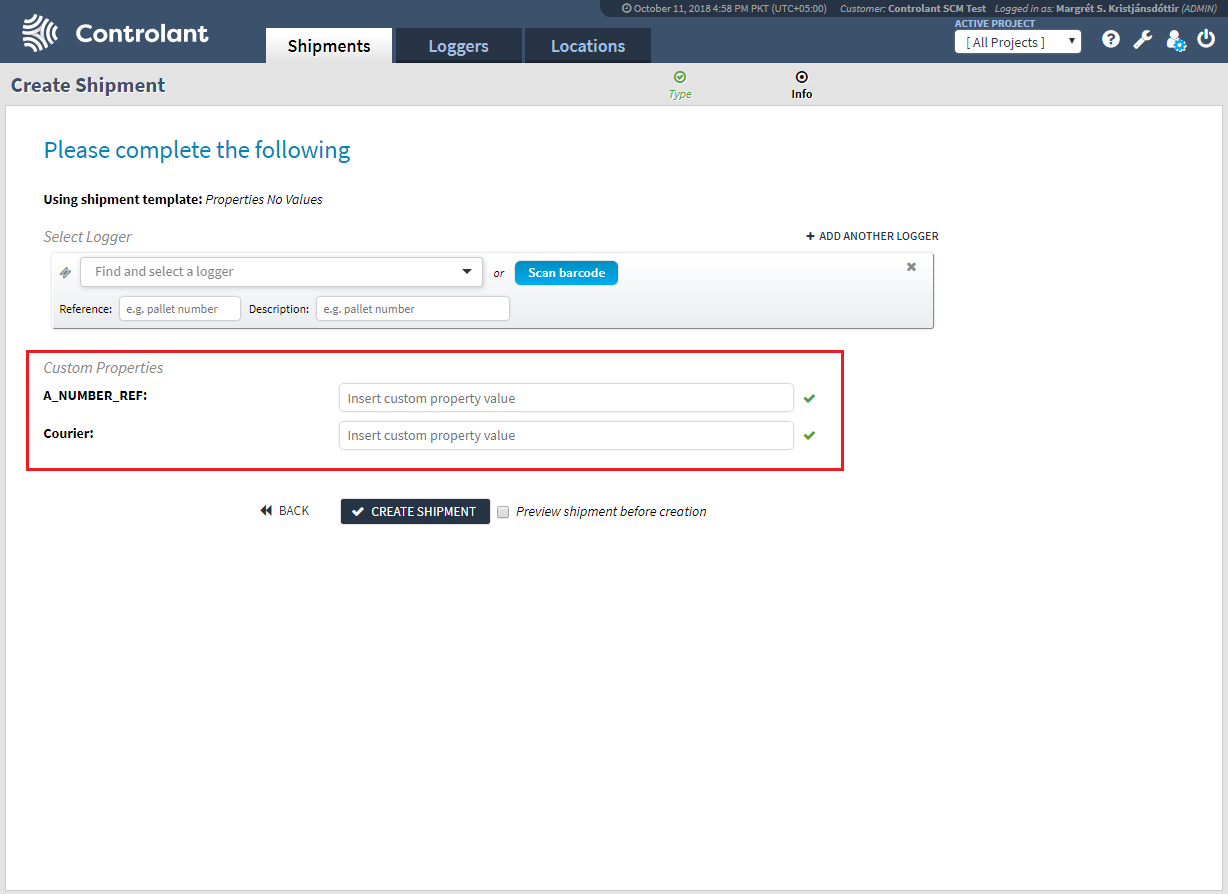This screenshot has height=894, width=1228.
Task: Click the logged-in user name Margrét S. Kristjánsdóttir
Action: coord(1116,8)
